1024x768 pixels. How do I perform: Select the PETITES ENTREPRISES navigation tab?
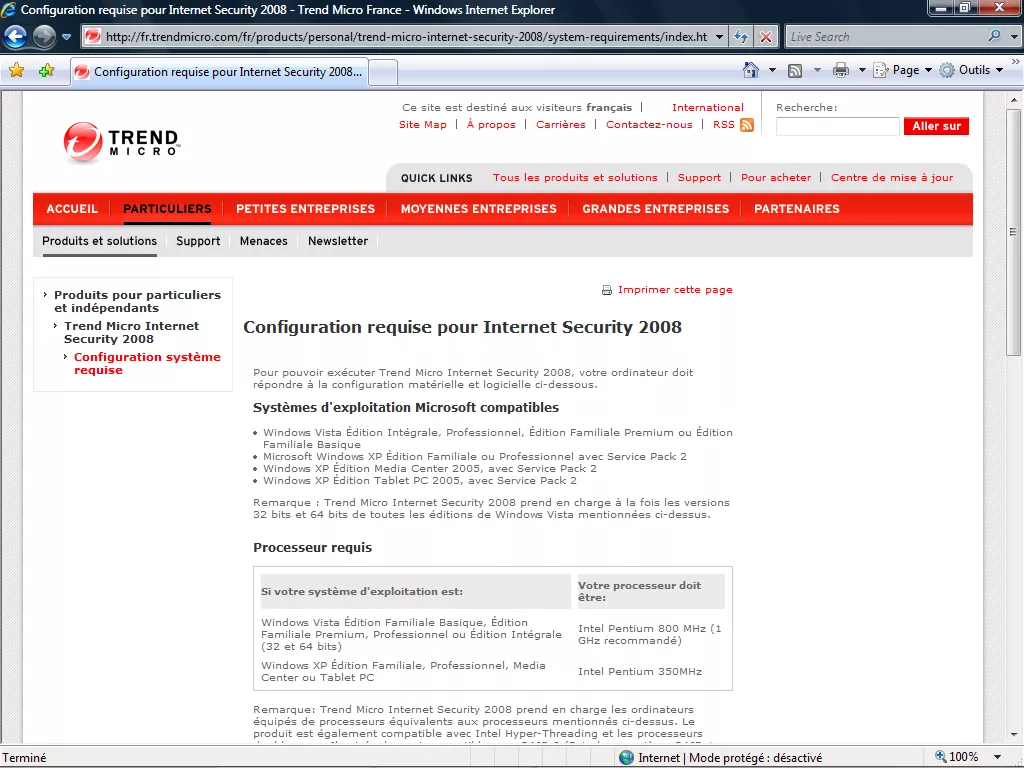coord(305,209)
